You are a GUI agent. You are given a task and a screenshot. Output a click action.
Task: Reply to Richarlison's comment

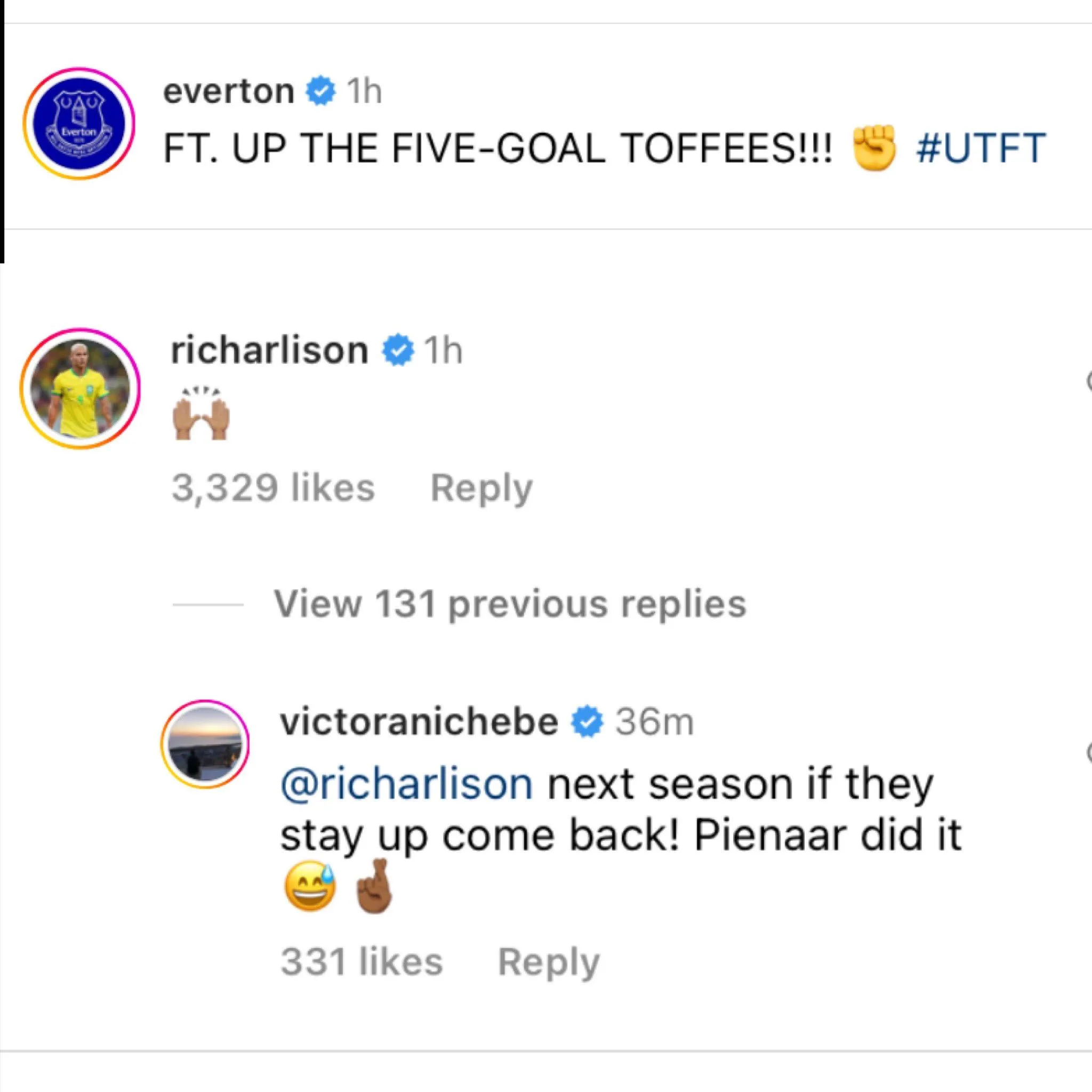click(481, 488)
